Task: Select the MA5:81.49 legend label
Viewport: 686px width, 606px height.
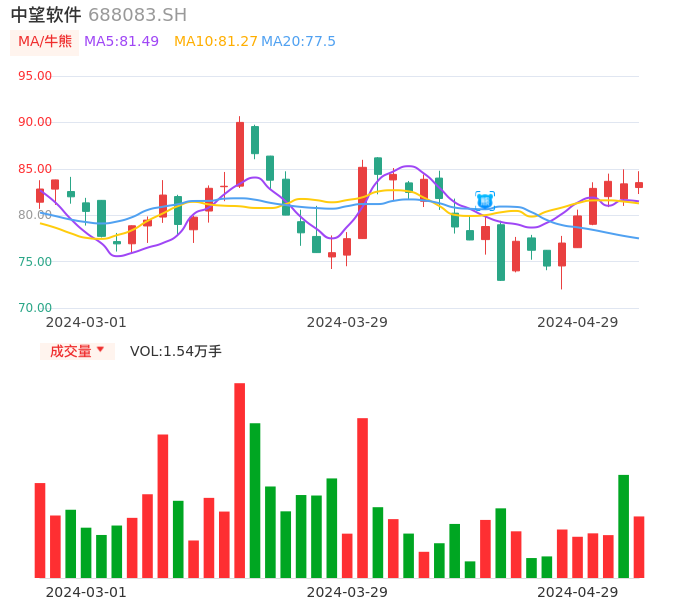Action: 121,42
